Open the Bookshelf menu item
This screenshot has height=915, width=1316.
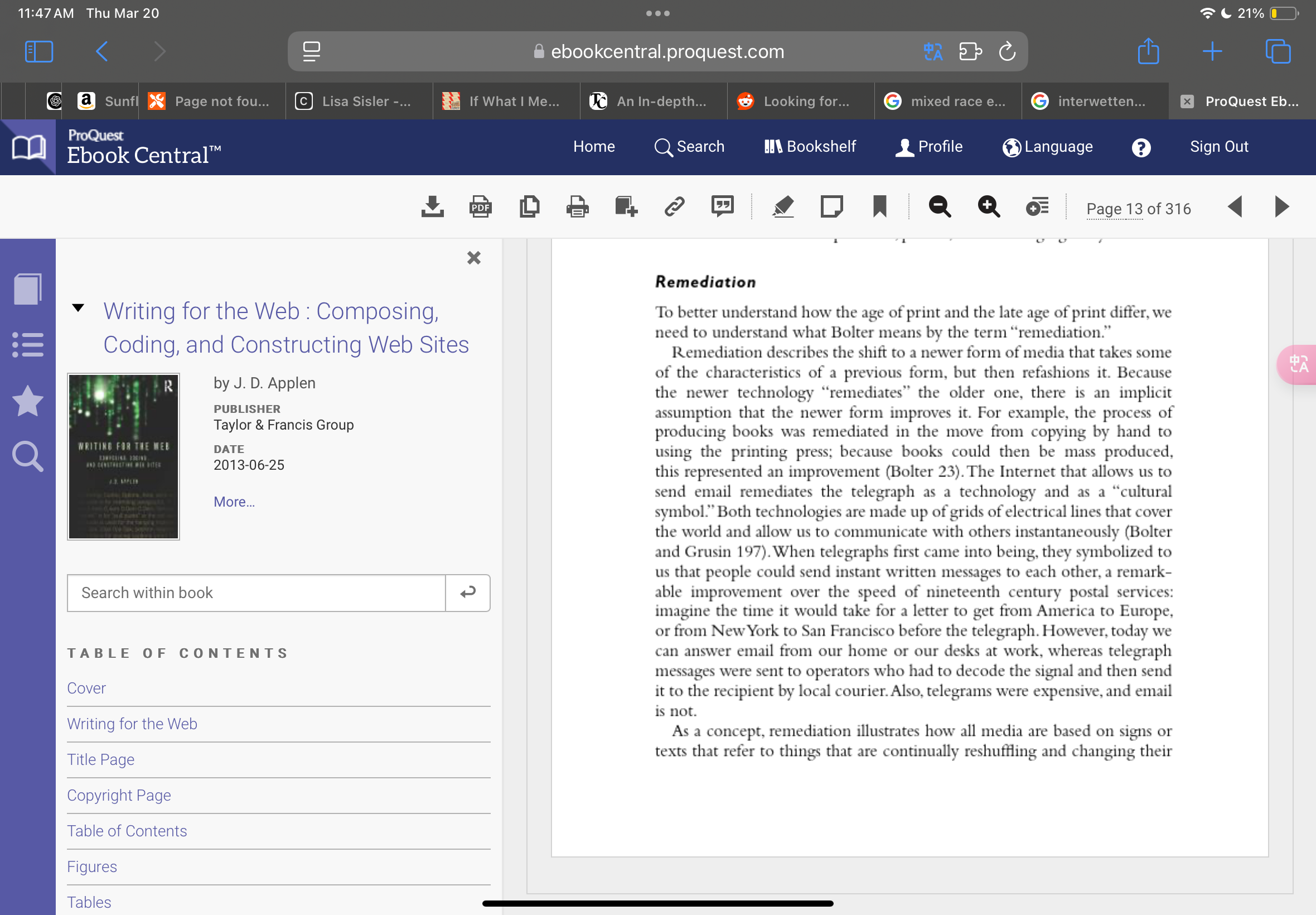tap(810, 147)
